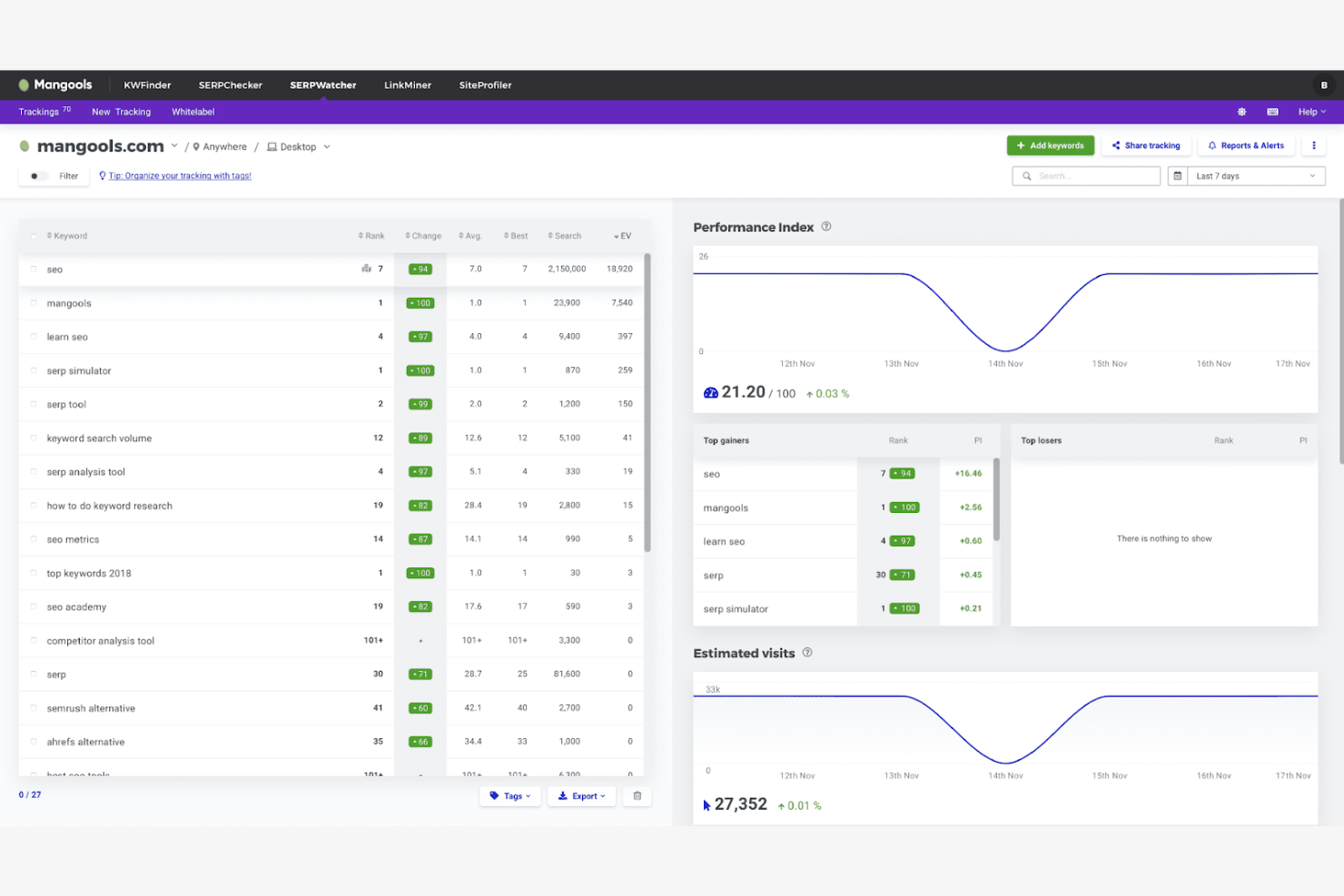Screen dimensions: 1344x896
Task: Click the three-dot more options icon
Action: [1314, 145]
